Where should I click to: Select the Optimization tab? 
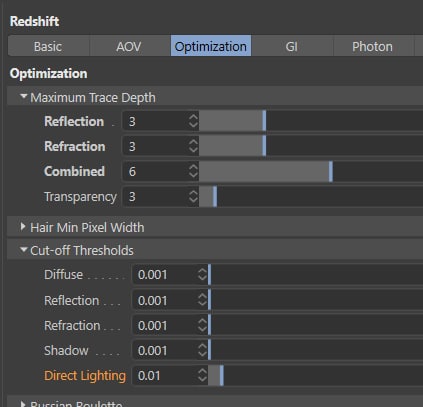tap(211, 46)
